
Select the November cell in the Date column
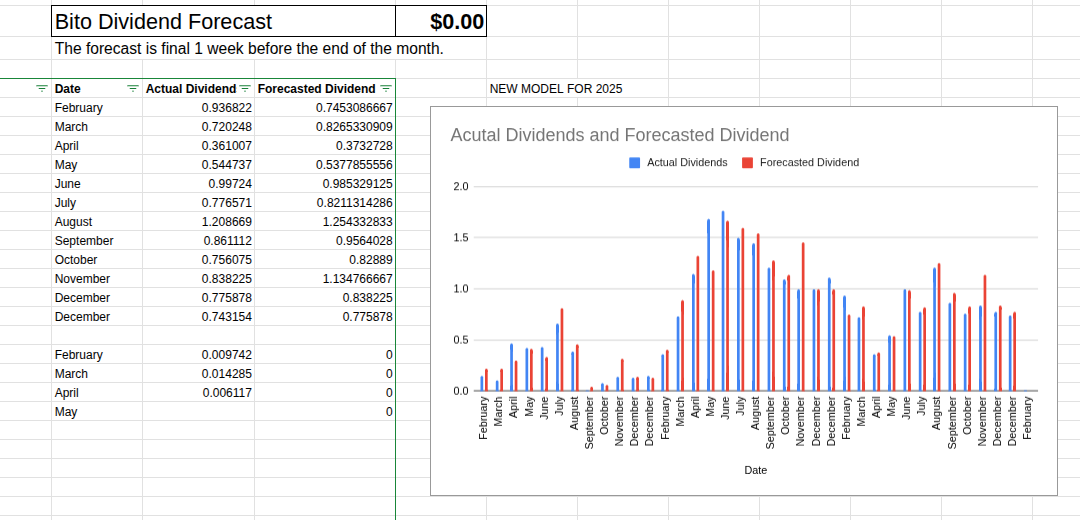point(97,279)
